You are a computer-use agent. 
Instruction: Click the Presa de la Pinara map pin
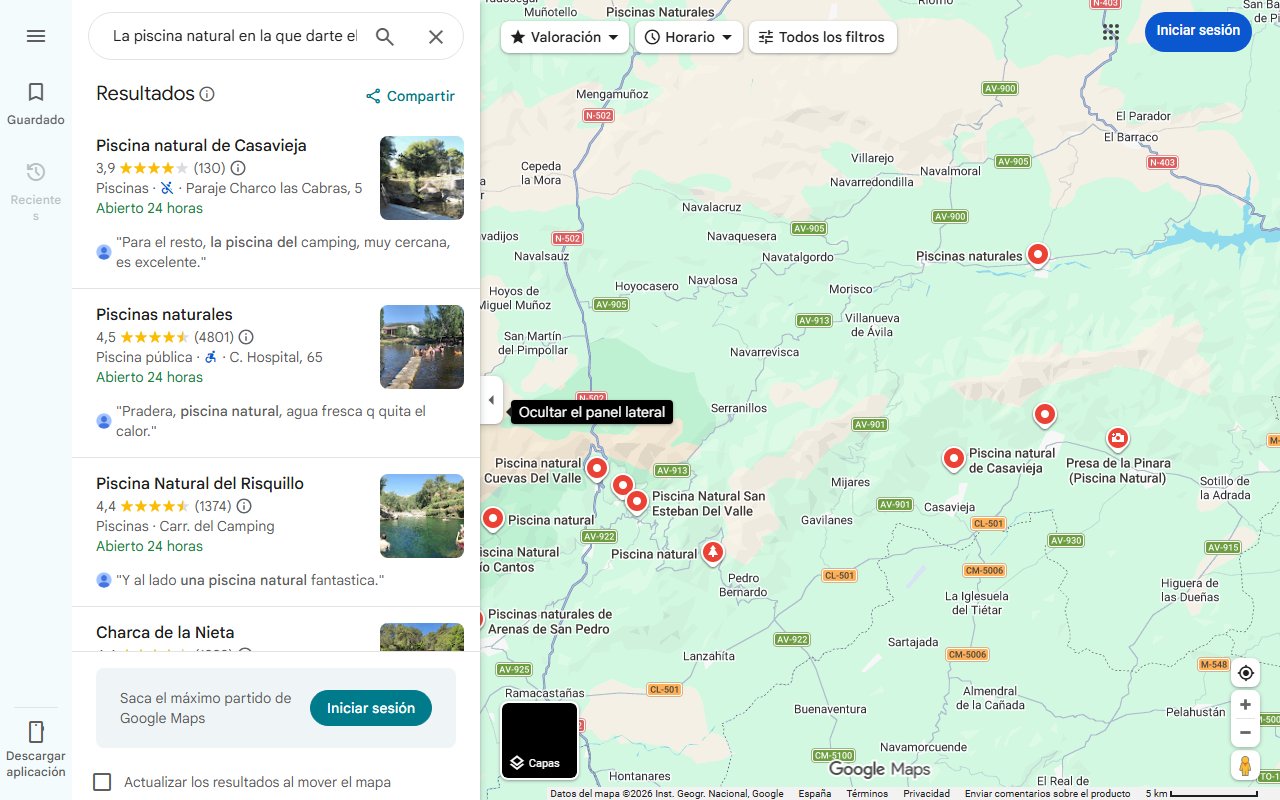coord(1118,439)
